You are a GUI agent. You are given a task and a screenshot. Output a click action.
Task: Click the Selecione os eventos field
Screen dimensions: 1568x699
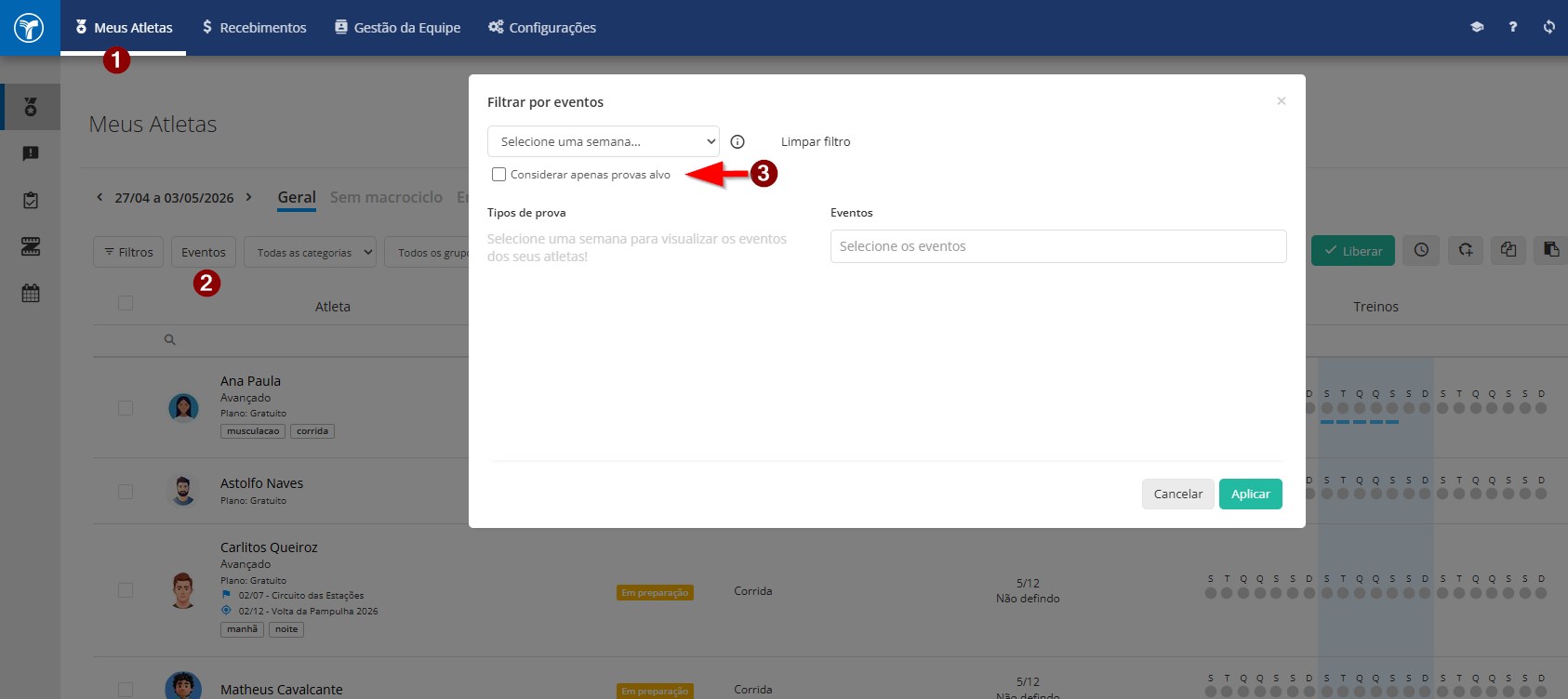pyautogui.click(x=1058, y=246)
